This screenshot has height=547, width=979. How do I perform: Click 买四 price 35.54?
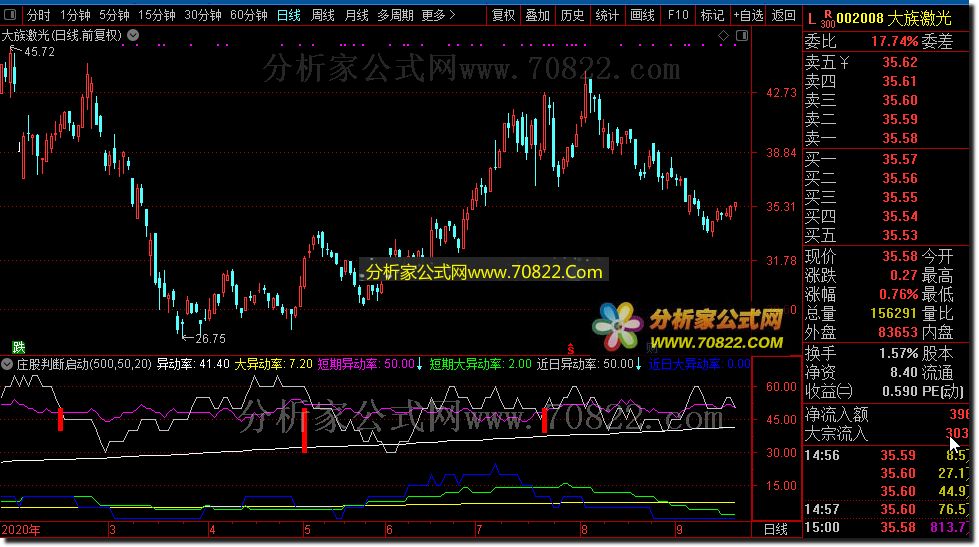click(900, 217)
